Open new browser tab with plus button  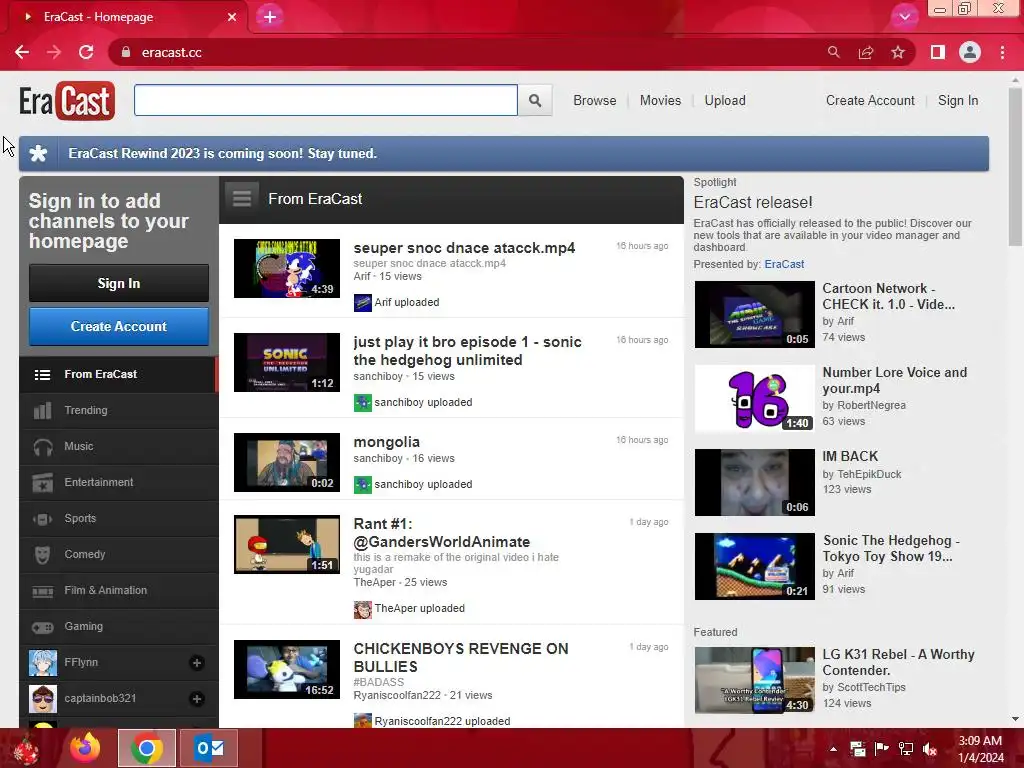point(270,17)
